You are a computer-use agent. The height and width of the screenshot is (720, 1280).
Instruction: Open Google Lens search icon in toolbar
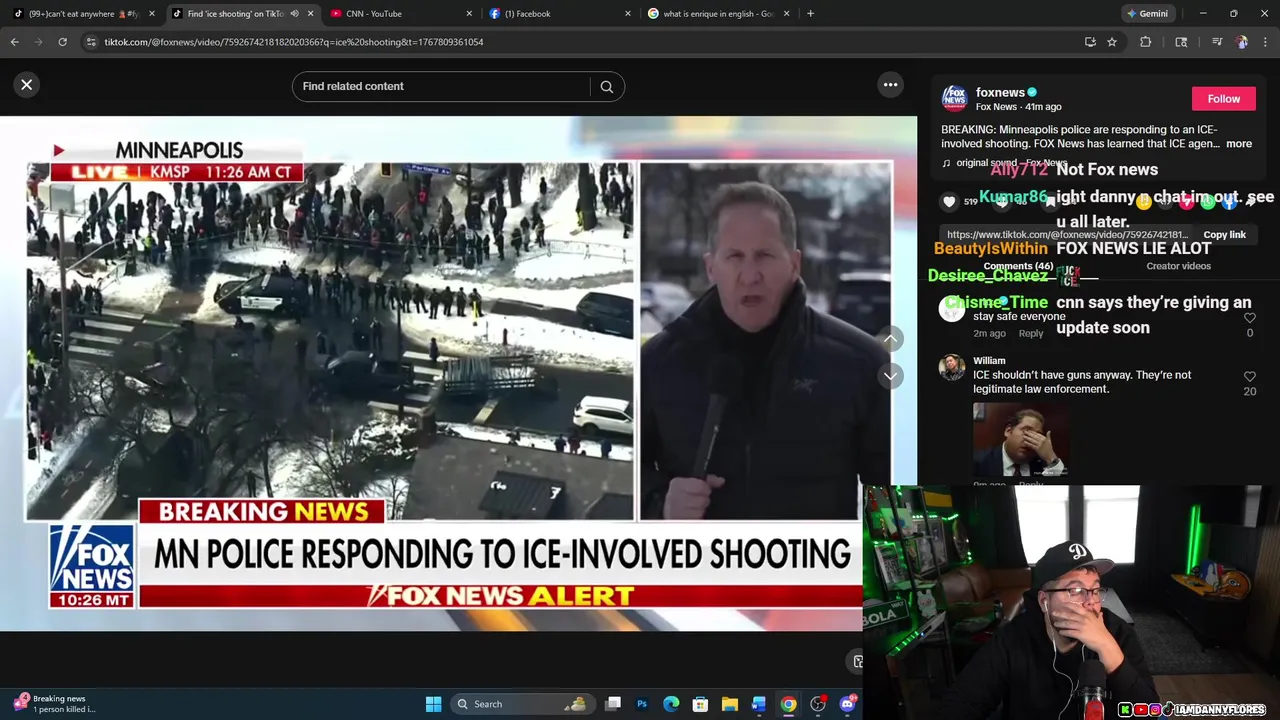tap(1181, 42)
